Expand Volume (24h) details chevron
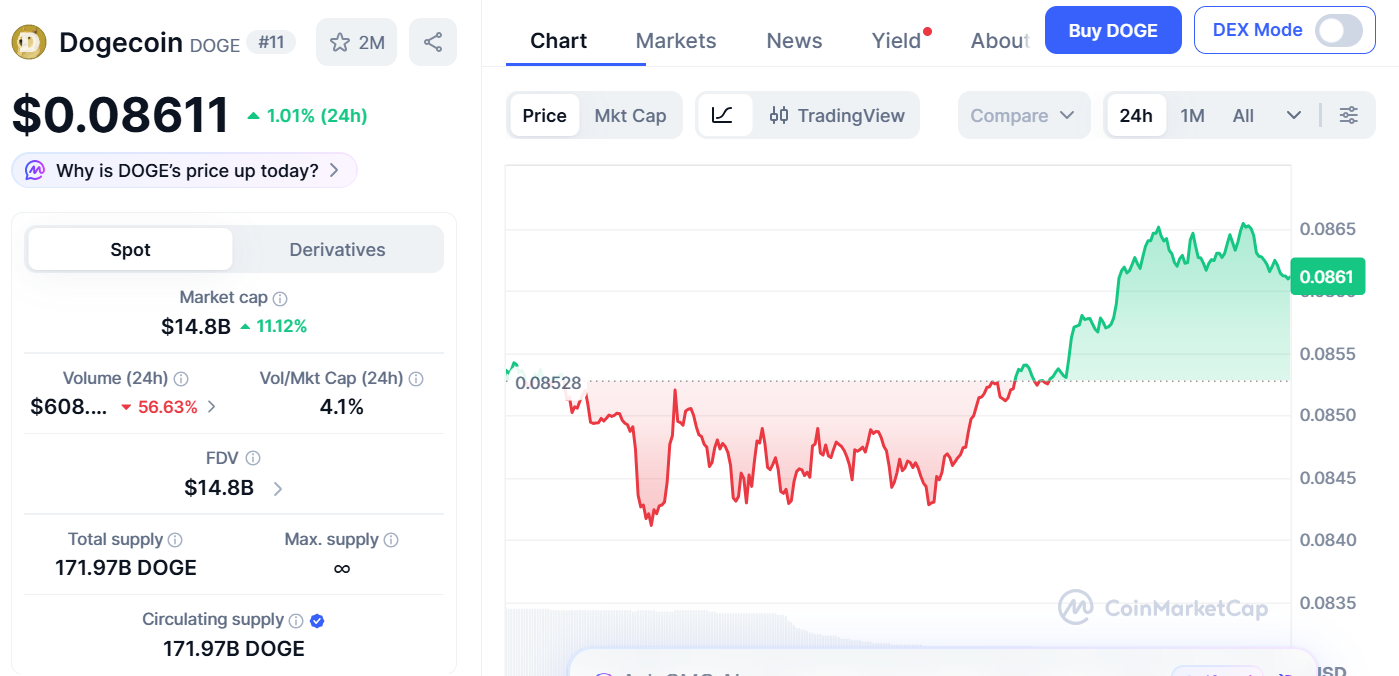Image resolution: width=1399 pixels, height=676 pixels. point(211,407)
